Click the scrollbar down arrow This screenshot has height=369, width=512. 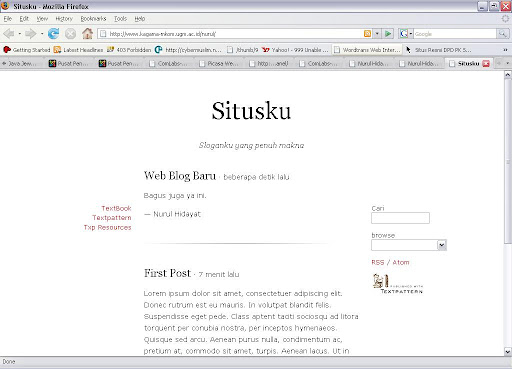[x=508, y=351]
